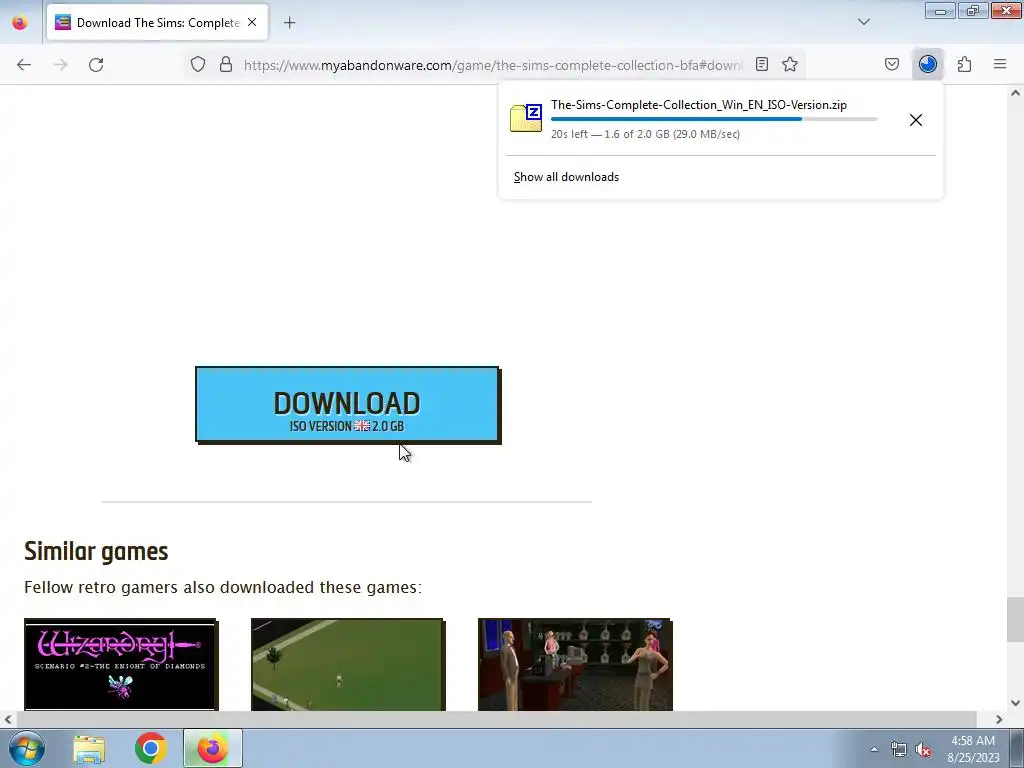Click the Show desktop button at the taskbar end

[x=1016, y=748]
